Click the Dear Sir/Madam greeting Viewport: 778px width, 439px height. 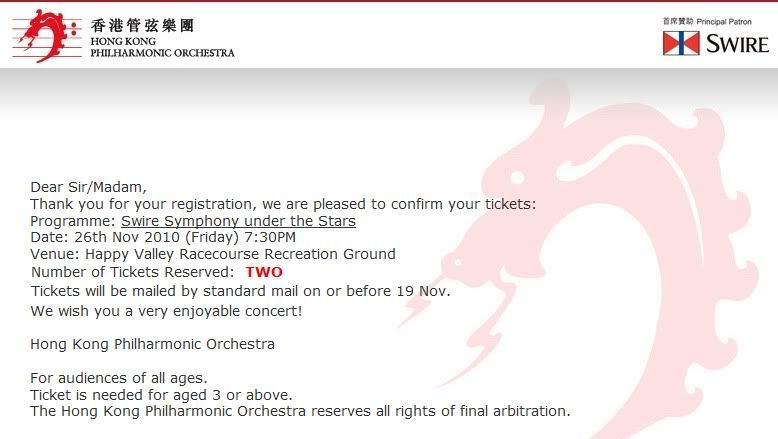tap(88, 187)
